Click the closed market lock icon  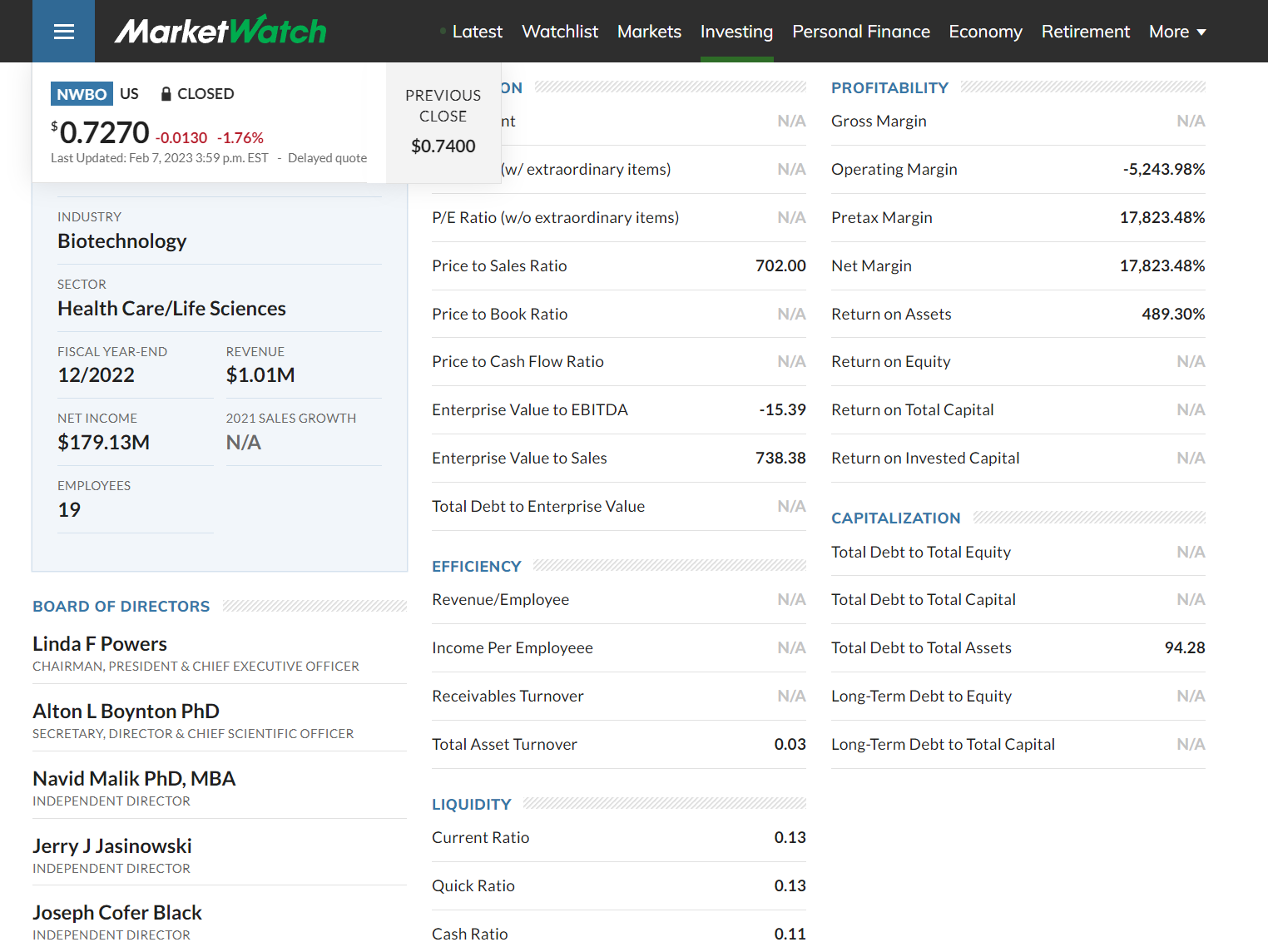click(x=166, y=94)
